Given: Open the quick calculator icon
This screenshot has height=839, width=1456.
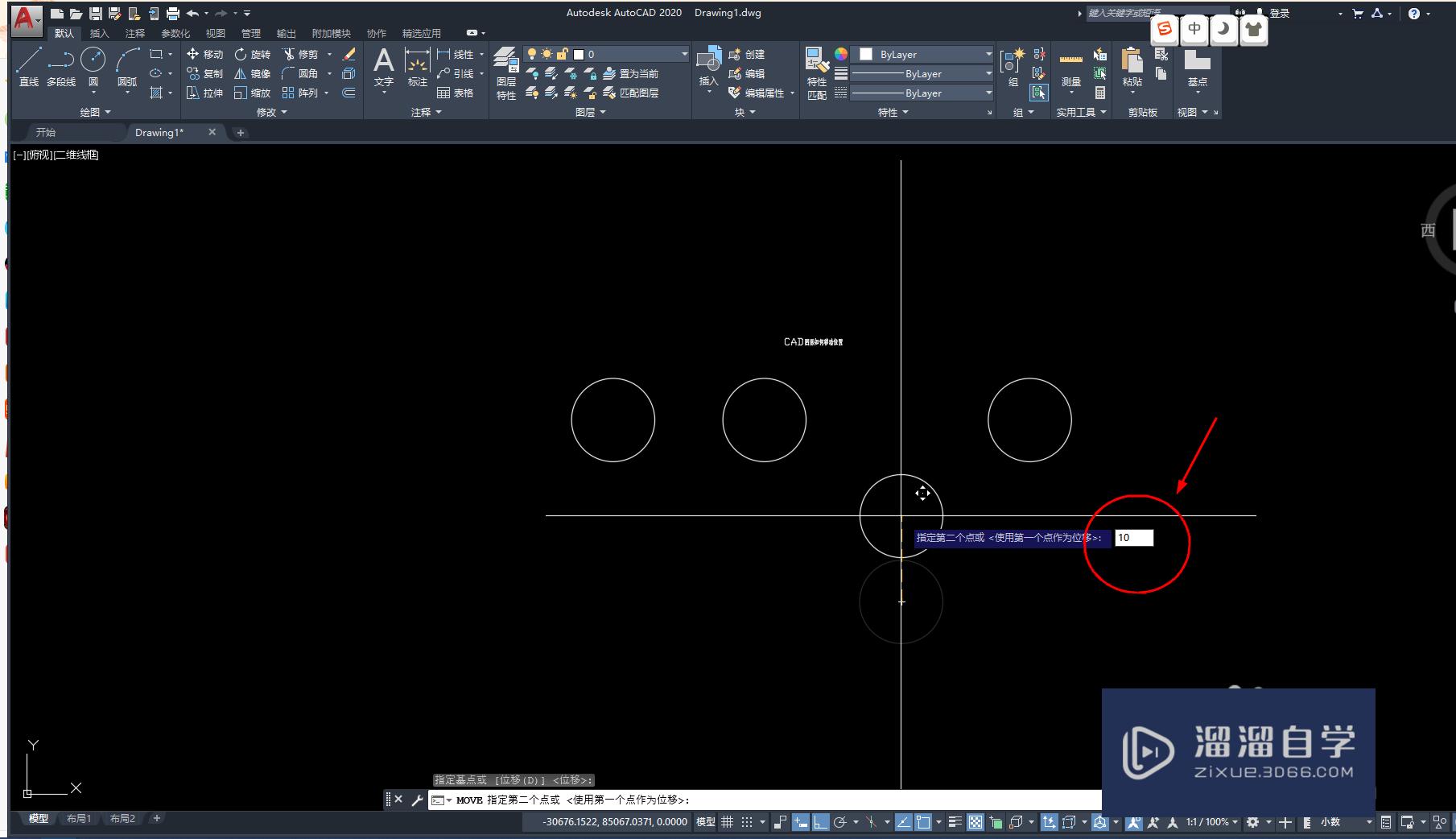Looking at the screenshot, I should tap(1100, 93).
